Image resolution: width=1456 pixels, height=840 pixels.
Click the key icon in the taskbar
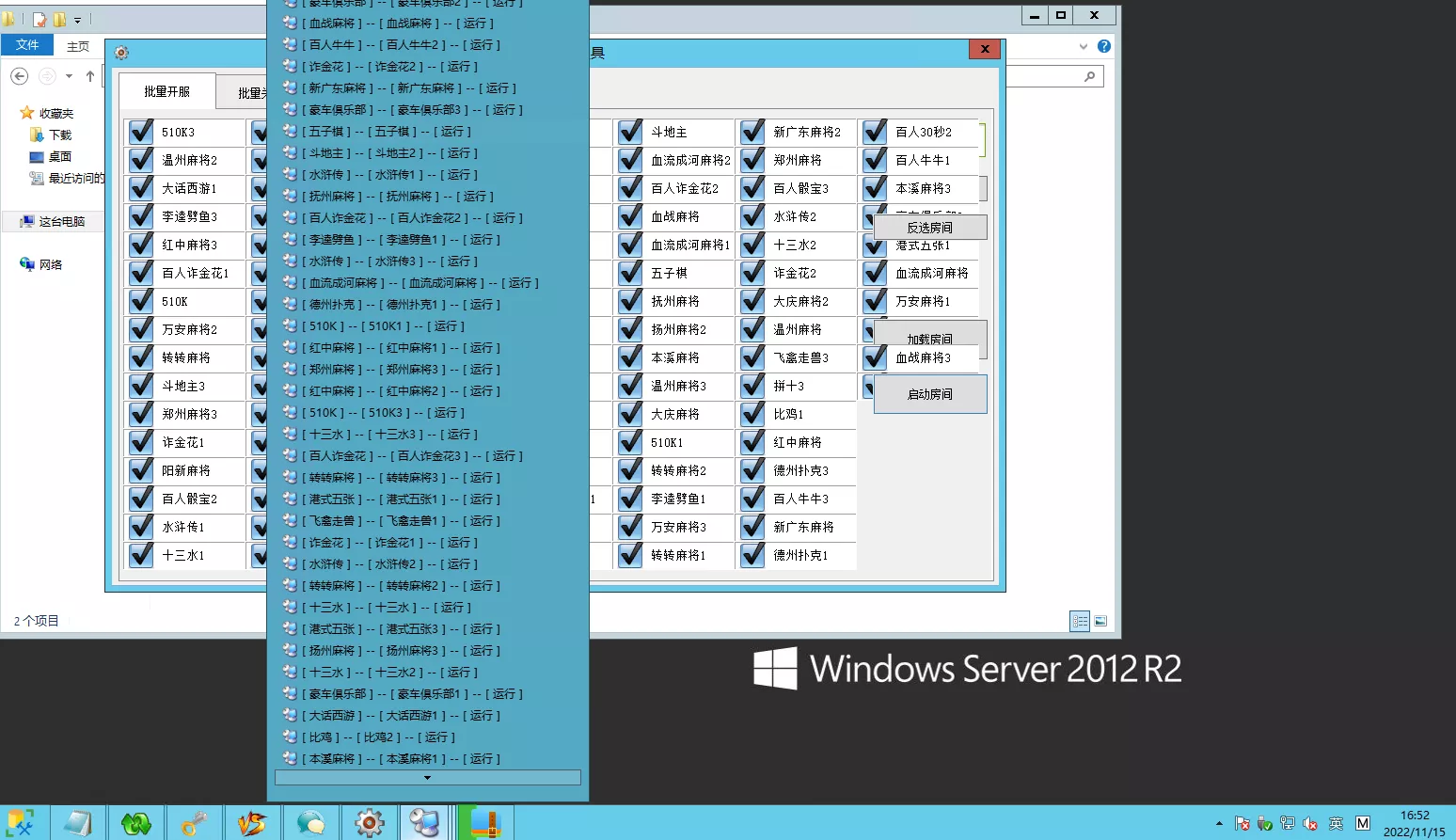click(x=194, y=823)
